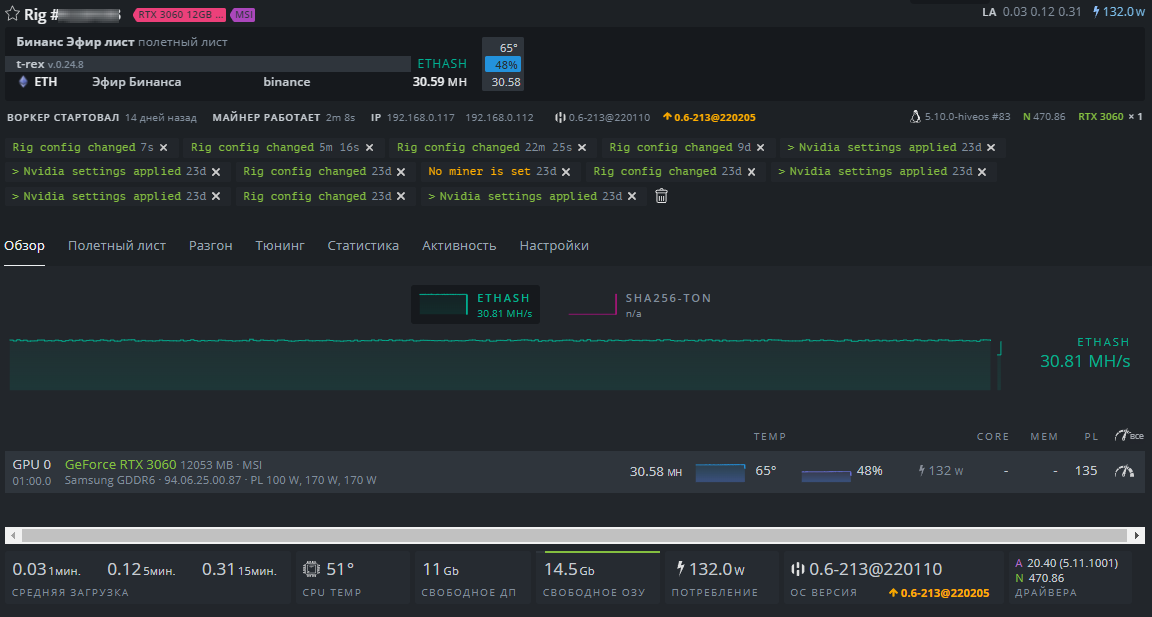Open the Разгон tab
The width and height of the screenshot is (1152, 617).
click(211, 246)
